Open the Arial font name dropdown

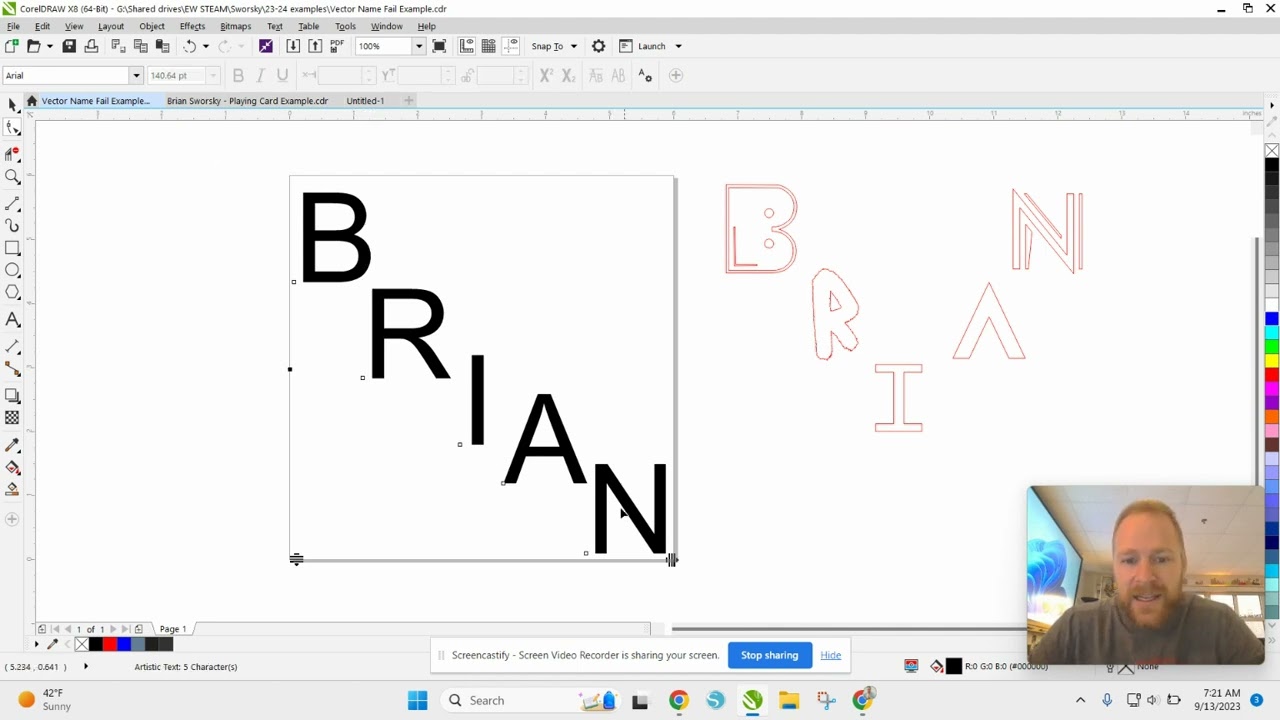[136, 75]
